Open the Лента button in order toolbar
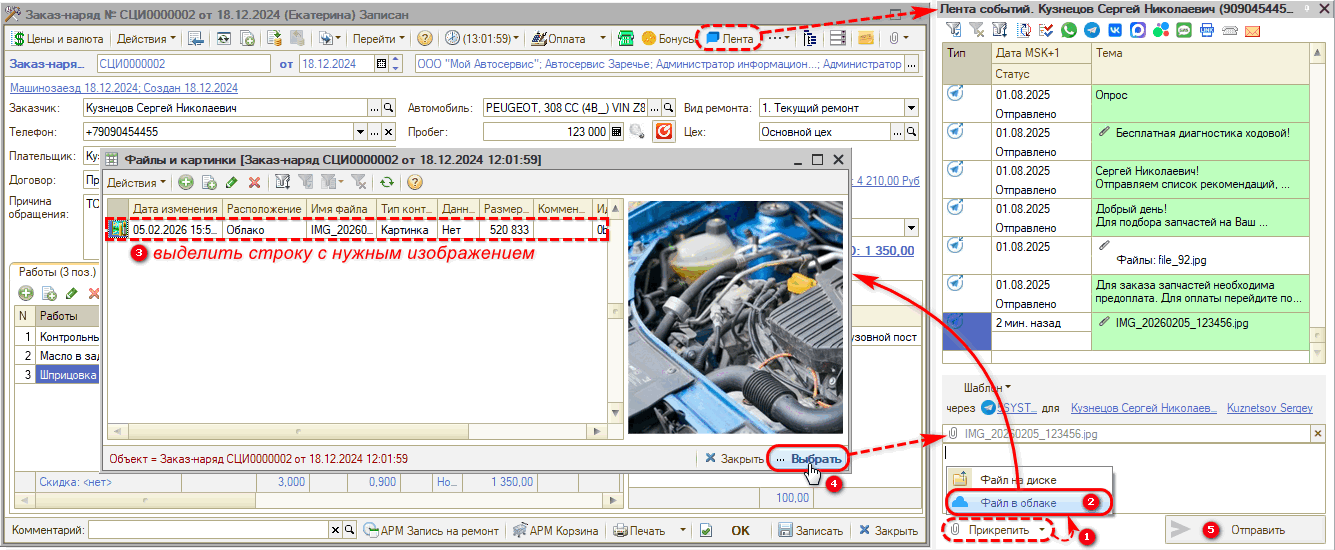Screen dimensions: 1335x550 [730, 39]
